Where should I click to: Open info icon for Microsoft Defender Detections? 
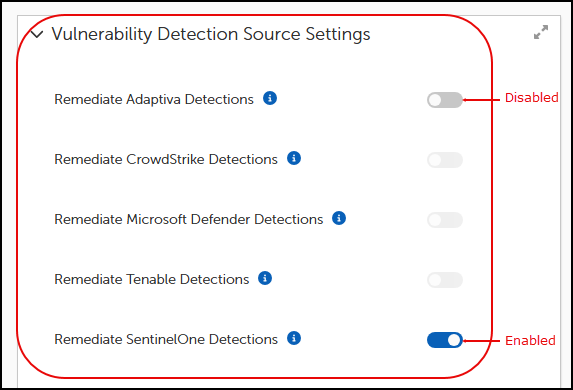pyautogui.click(x=339, y=218)
